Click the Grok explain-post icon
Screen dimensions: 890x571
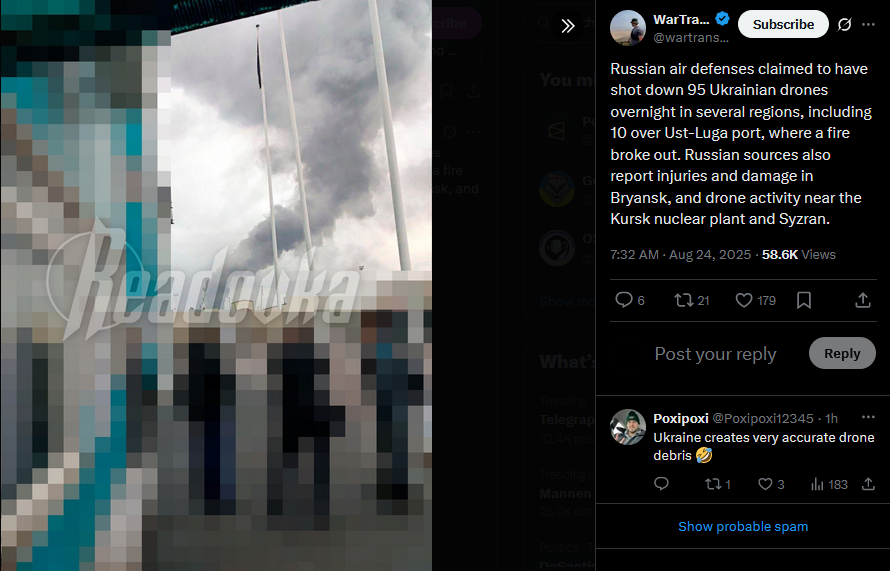pyautogui.click(x=845, y=24)
